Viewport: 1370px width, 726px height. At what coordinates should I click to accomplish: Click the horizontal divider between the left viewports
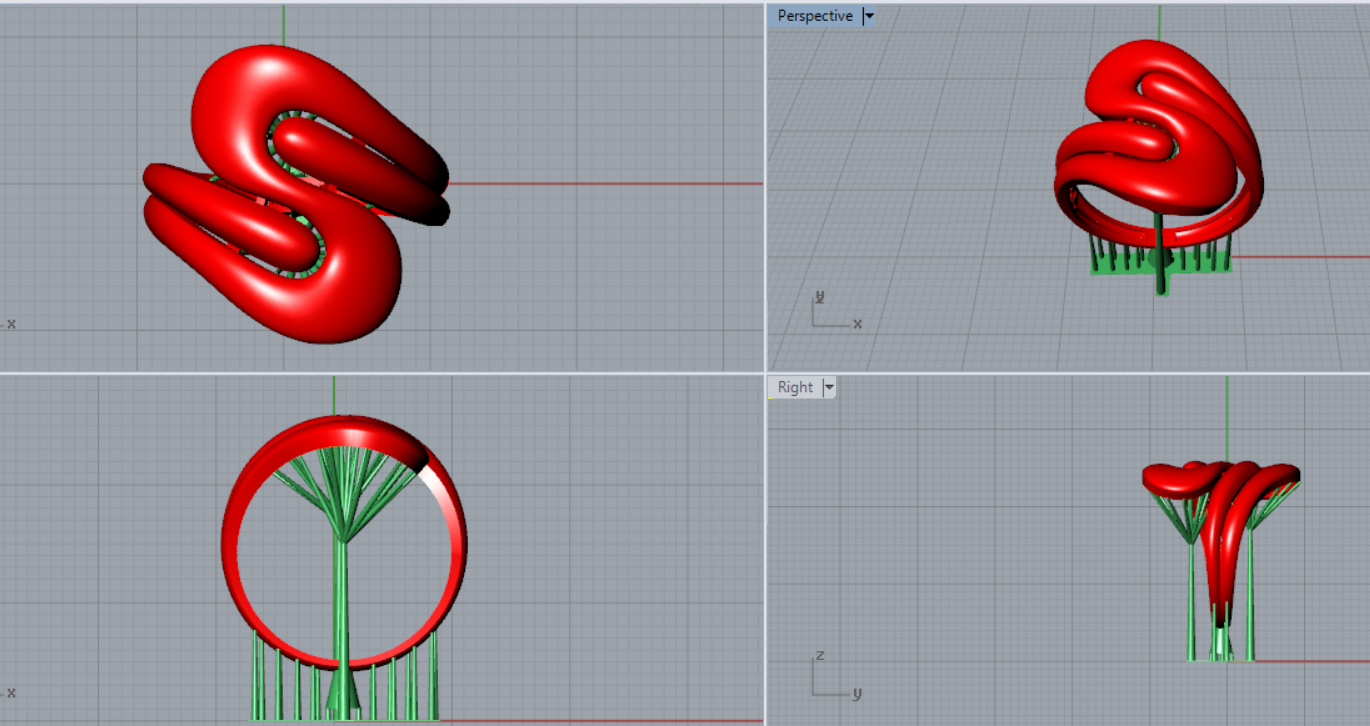point(380,373)
